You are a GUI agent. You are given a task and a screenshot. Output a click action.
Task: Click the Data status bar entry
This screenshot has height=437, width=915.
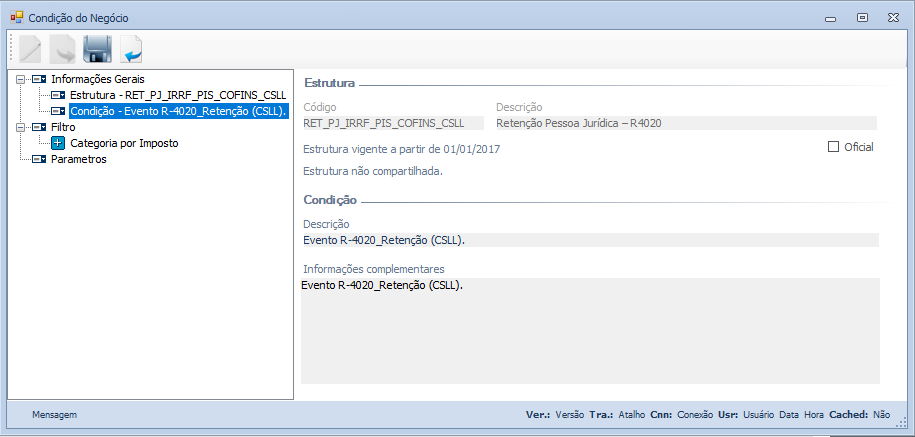click(x=789, y=415)
